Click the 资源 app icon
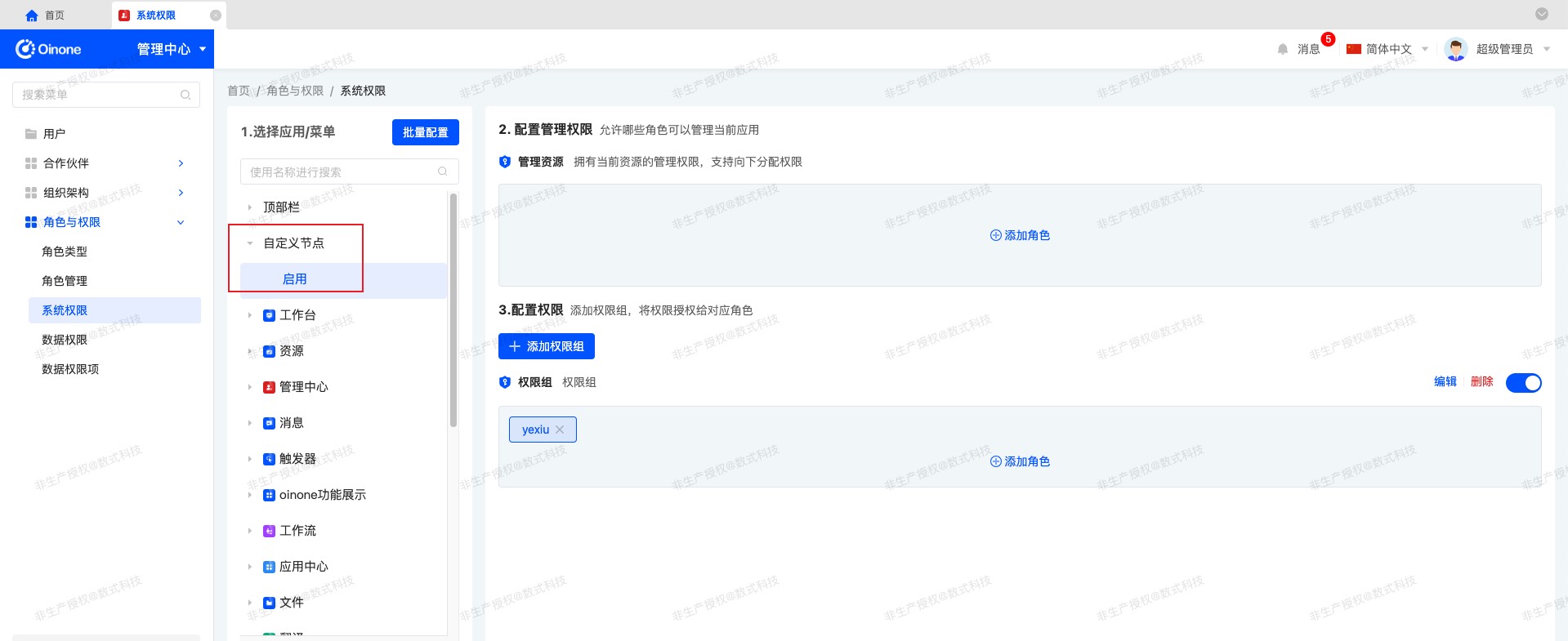 coord(269,351)
